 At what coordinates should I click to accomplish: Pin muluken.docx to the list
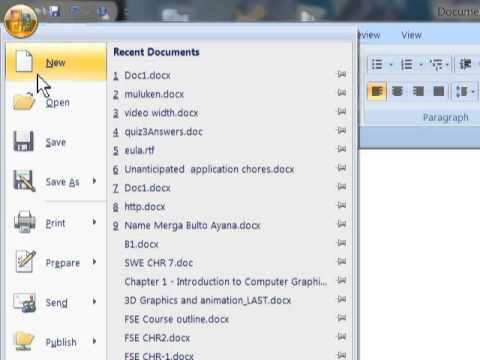coord(342,92)
